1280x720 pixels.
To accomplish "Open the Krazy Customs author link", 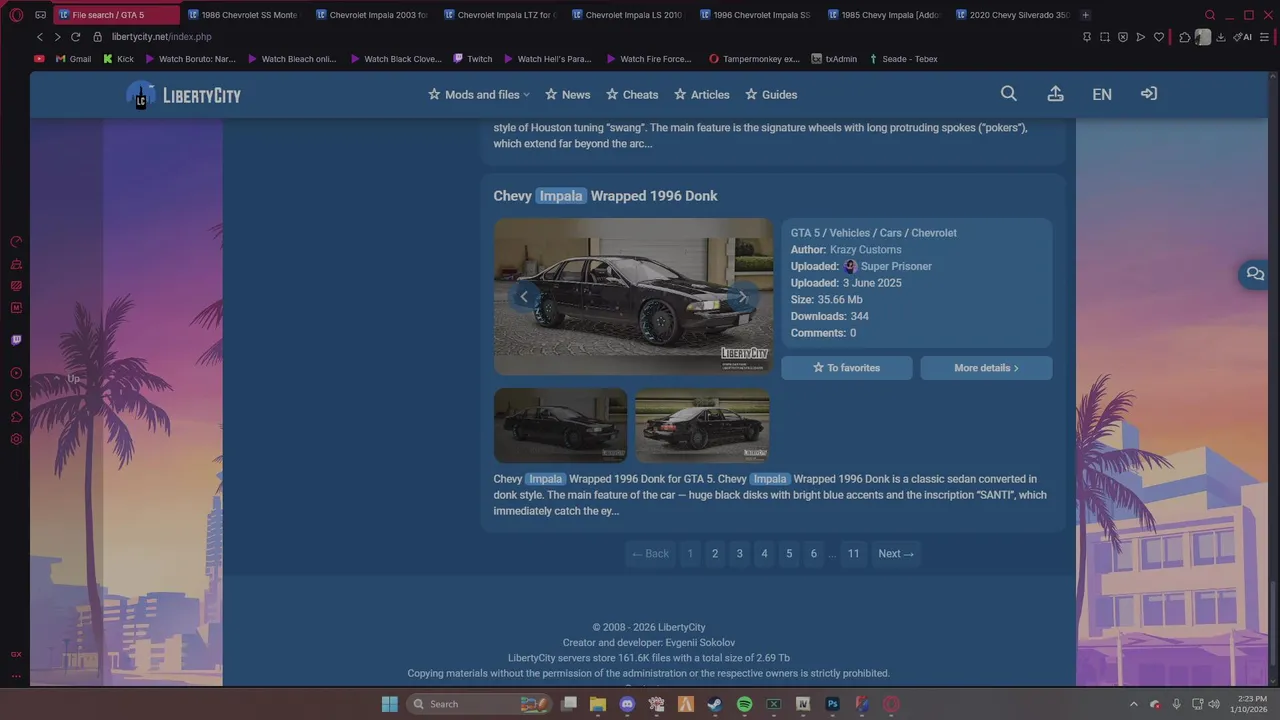I will tap(865, 250).
